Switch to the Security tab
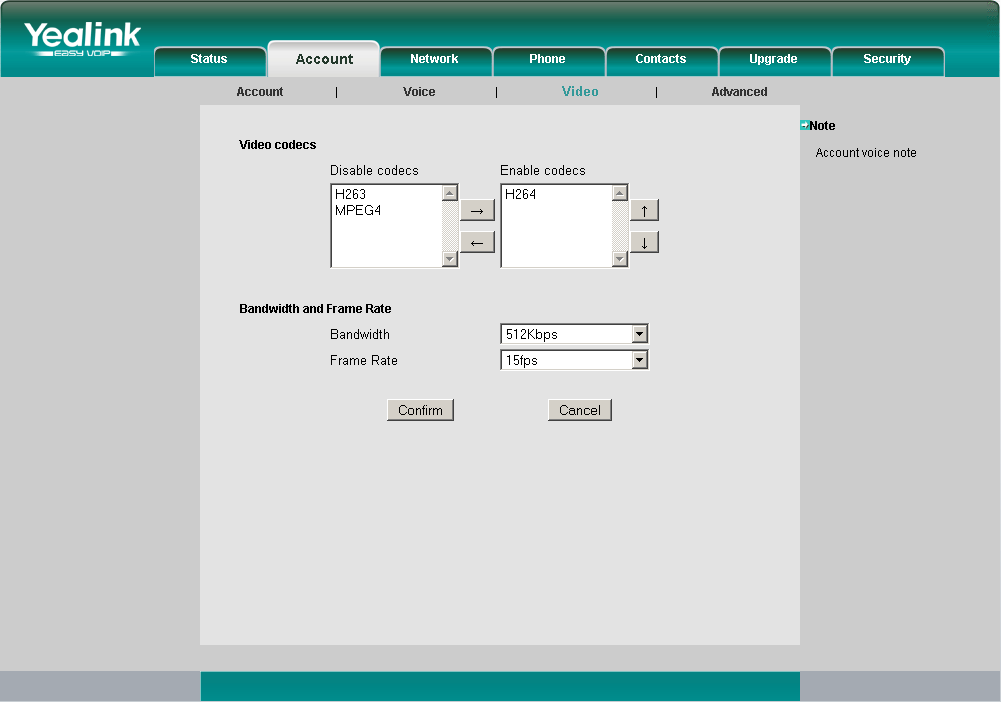 click(x=887, y=59)
